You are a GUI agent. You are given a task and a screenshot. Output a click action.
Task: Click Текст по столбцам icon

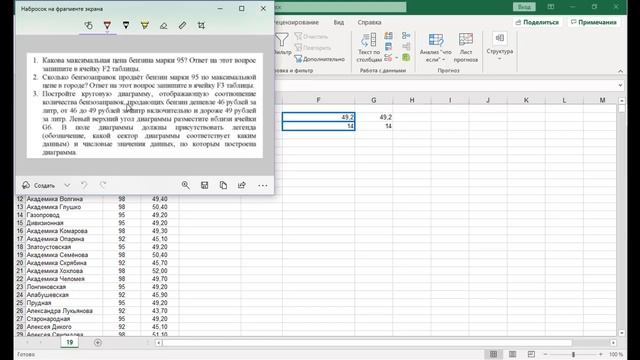click(369, 40)
